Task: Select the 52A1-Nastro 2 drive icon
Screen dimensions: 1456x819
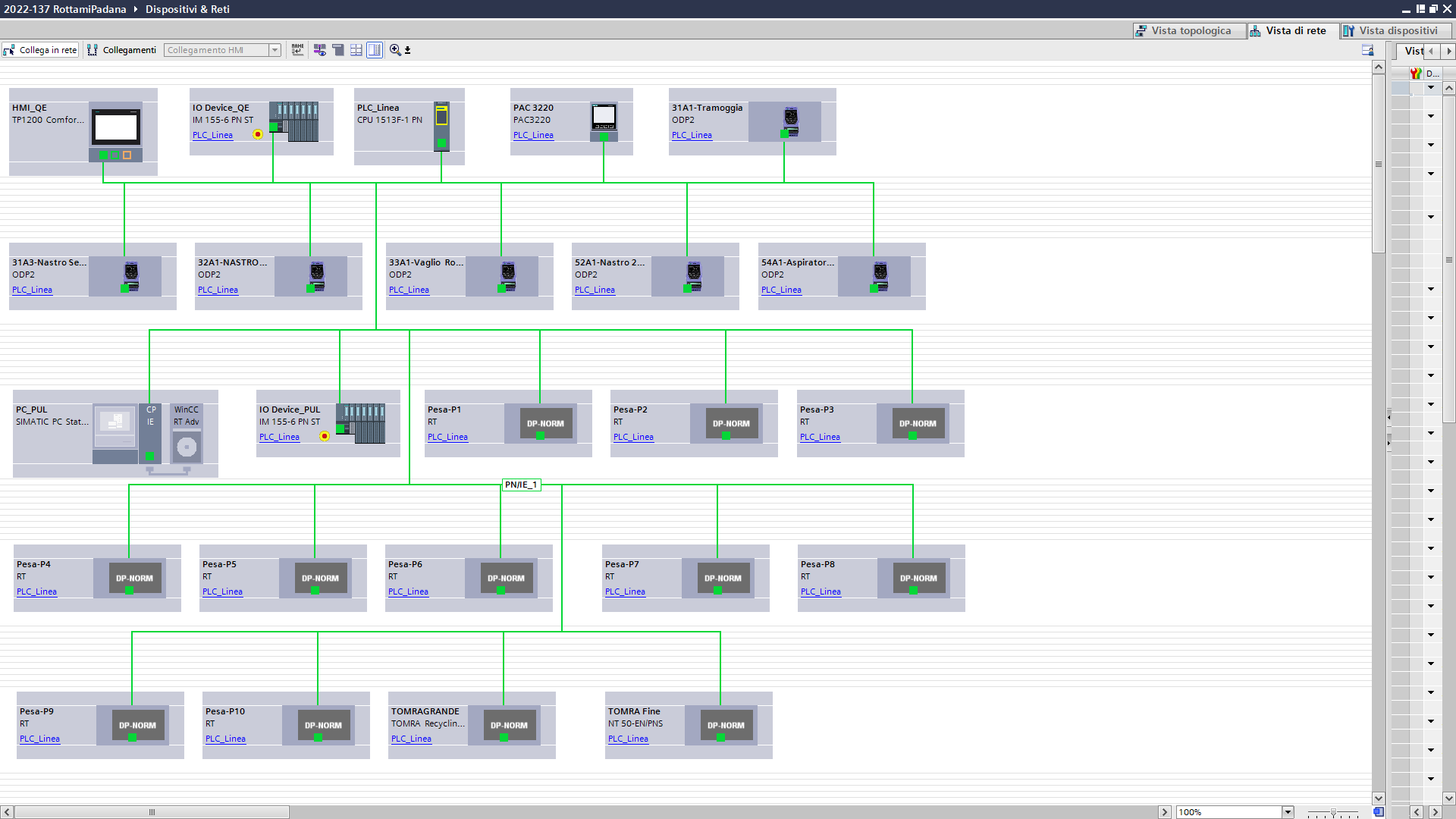Action: click(x=692, y=276)
